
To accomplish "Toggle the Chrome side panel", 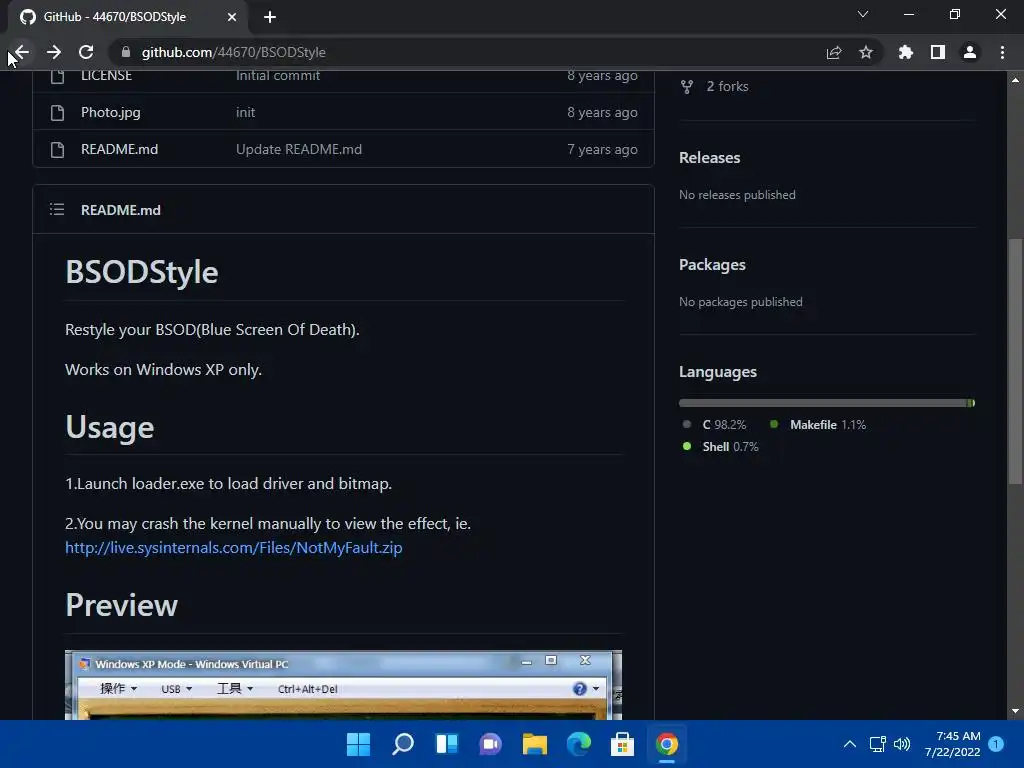I will click(938, 52).
